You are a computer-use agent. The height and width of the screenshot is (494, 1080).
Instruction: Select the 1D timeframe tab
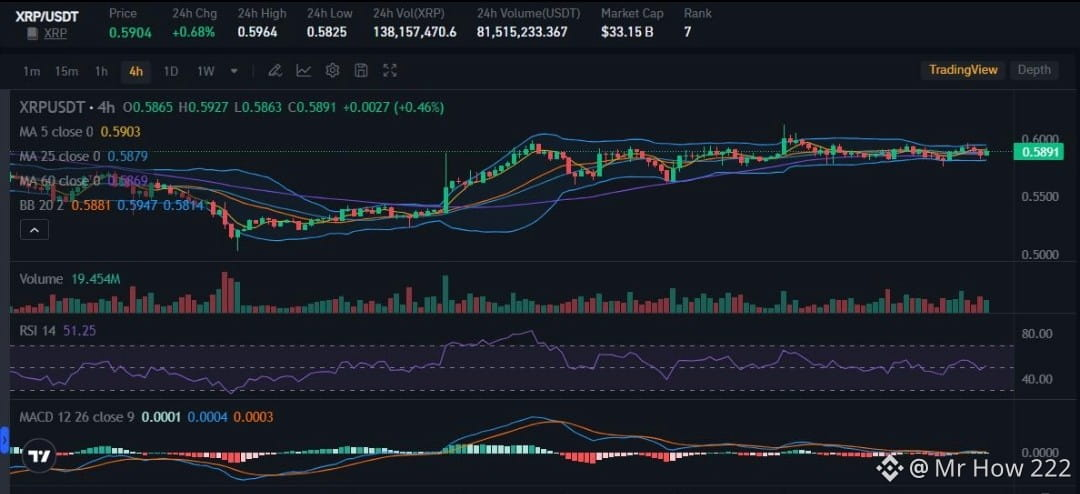171,71
